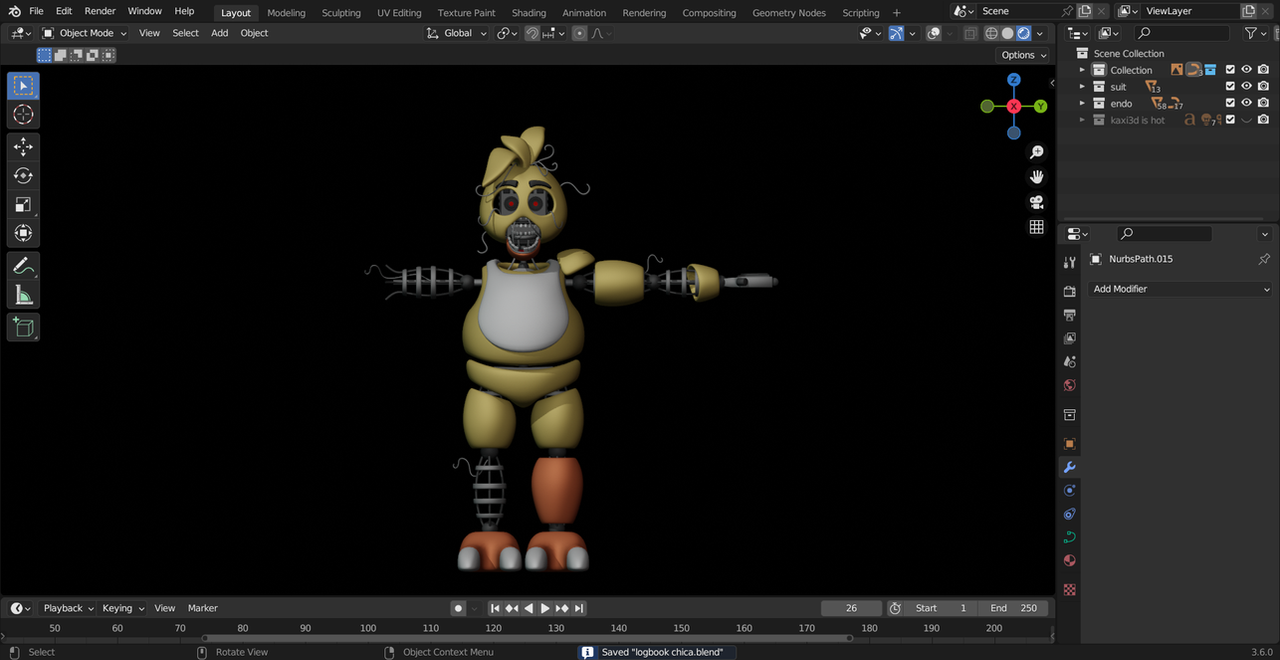This screenshot has width=1280, height=660.
Task: Open the World properties tab
Action: [x=1070, y=386]
